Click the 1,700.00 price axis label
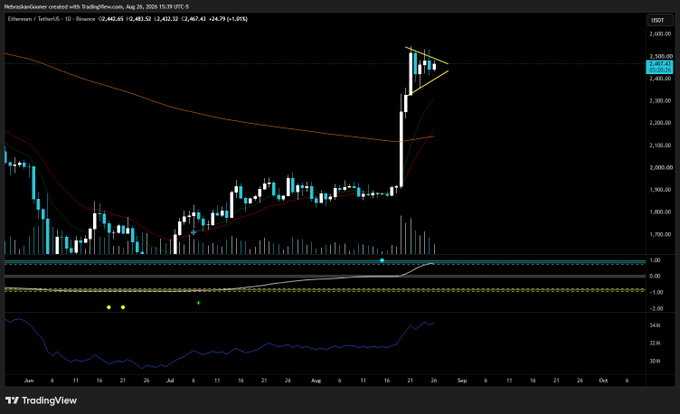This screenshot has height=414, width=680. point(660,234)
